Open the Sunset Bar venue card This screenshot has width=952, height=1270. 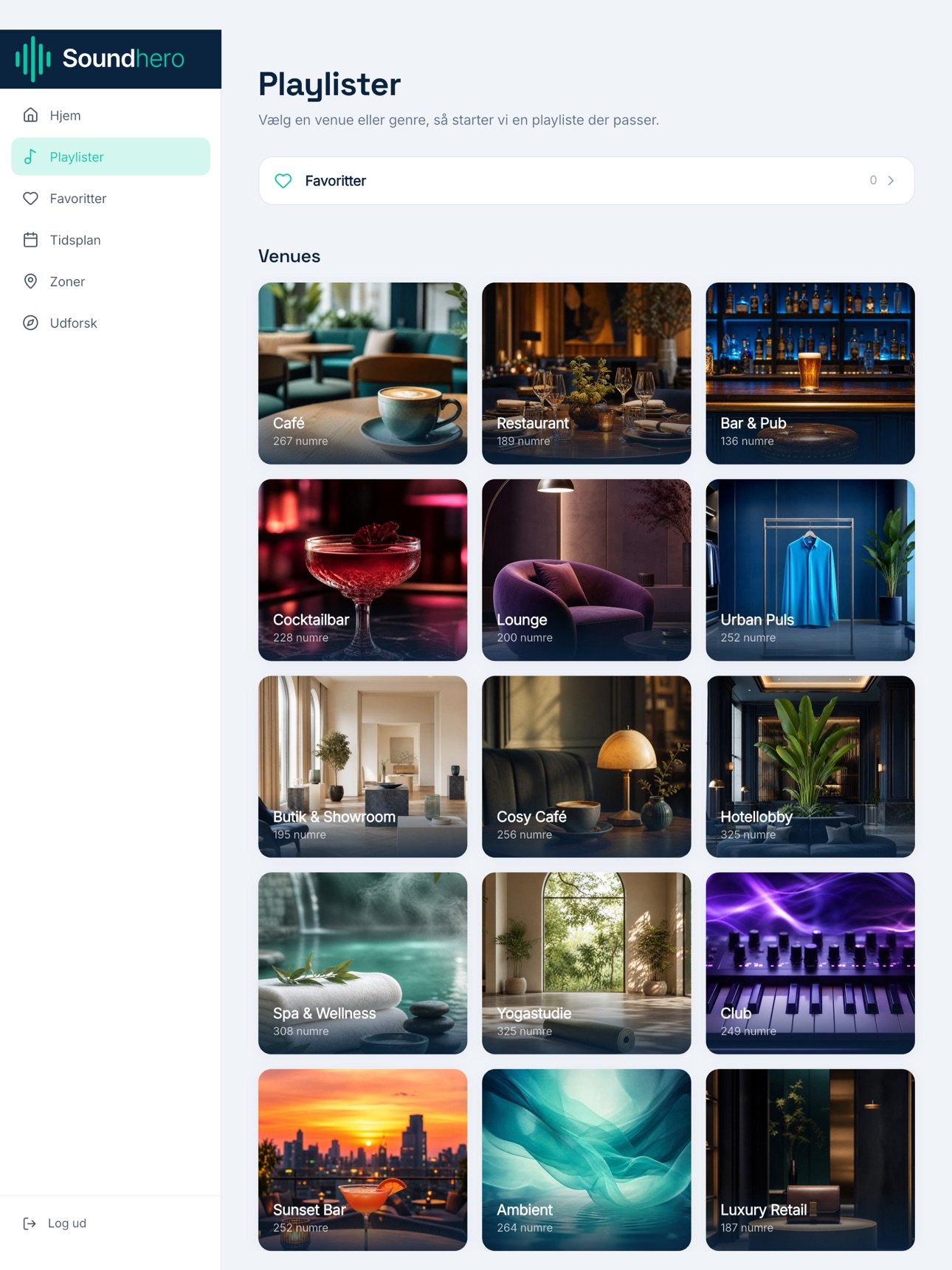[x=362, y=1160]
